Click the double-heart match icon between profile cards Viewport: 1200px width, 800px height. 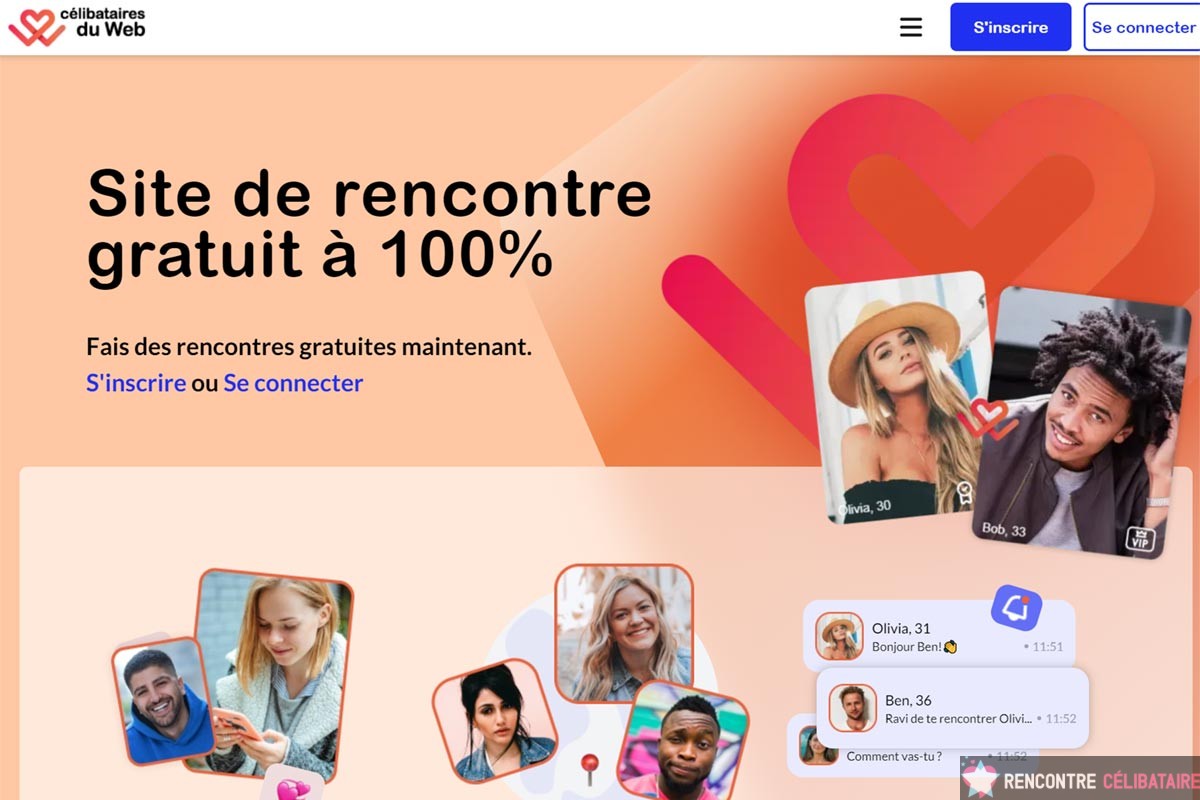point(988,420)
